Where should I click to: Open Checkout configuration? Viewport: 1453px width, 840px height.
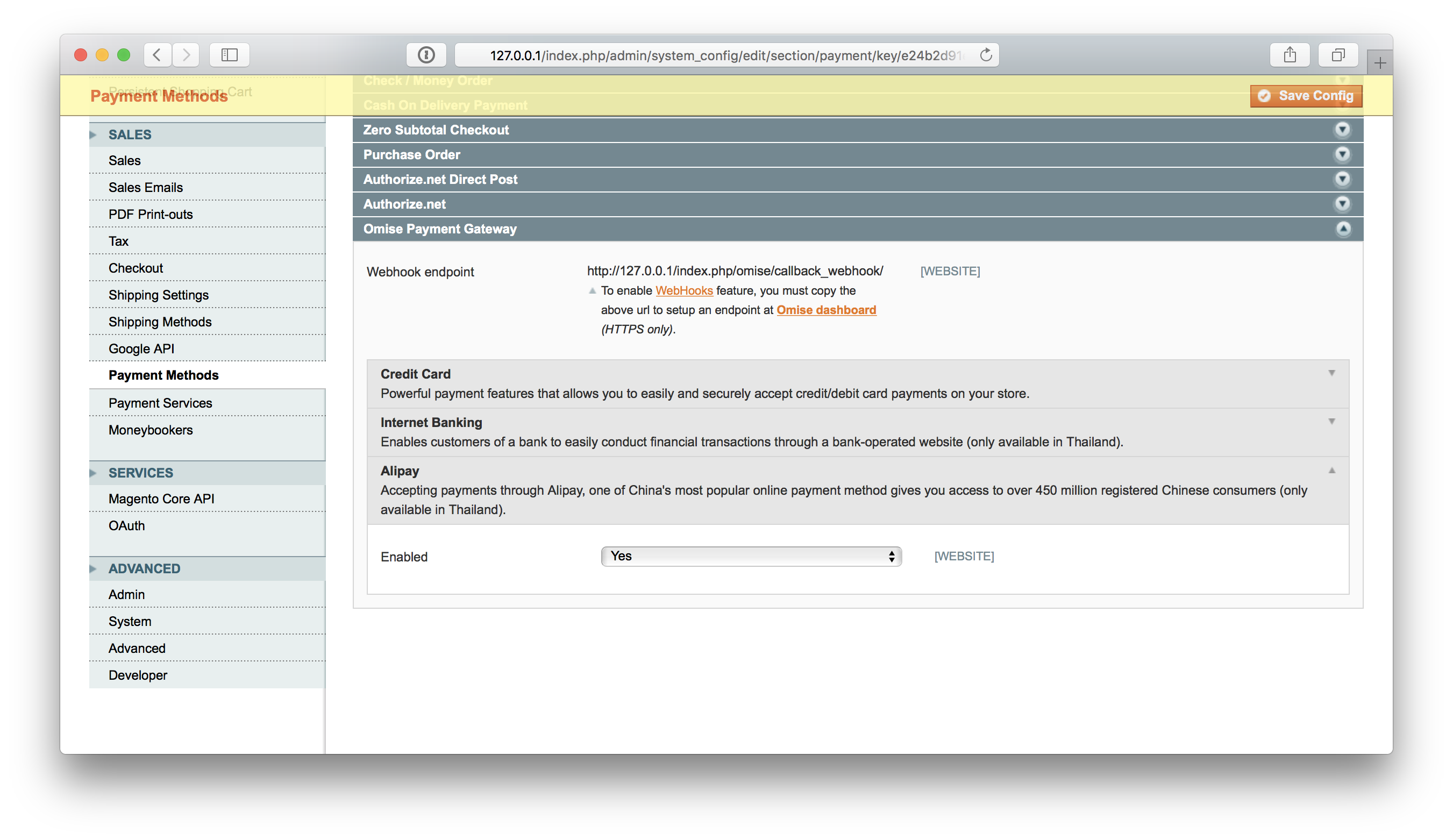[x=207, y=268]
